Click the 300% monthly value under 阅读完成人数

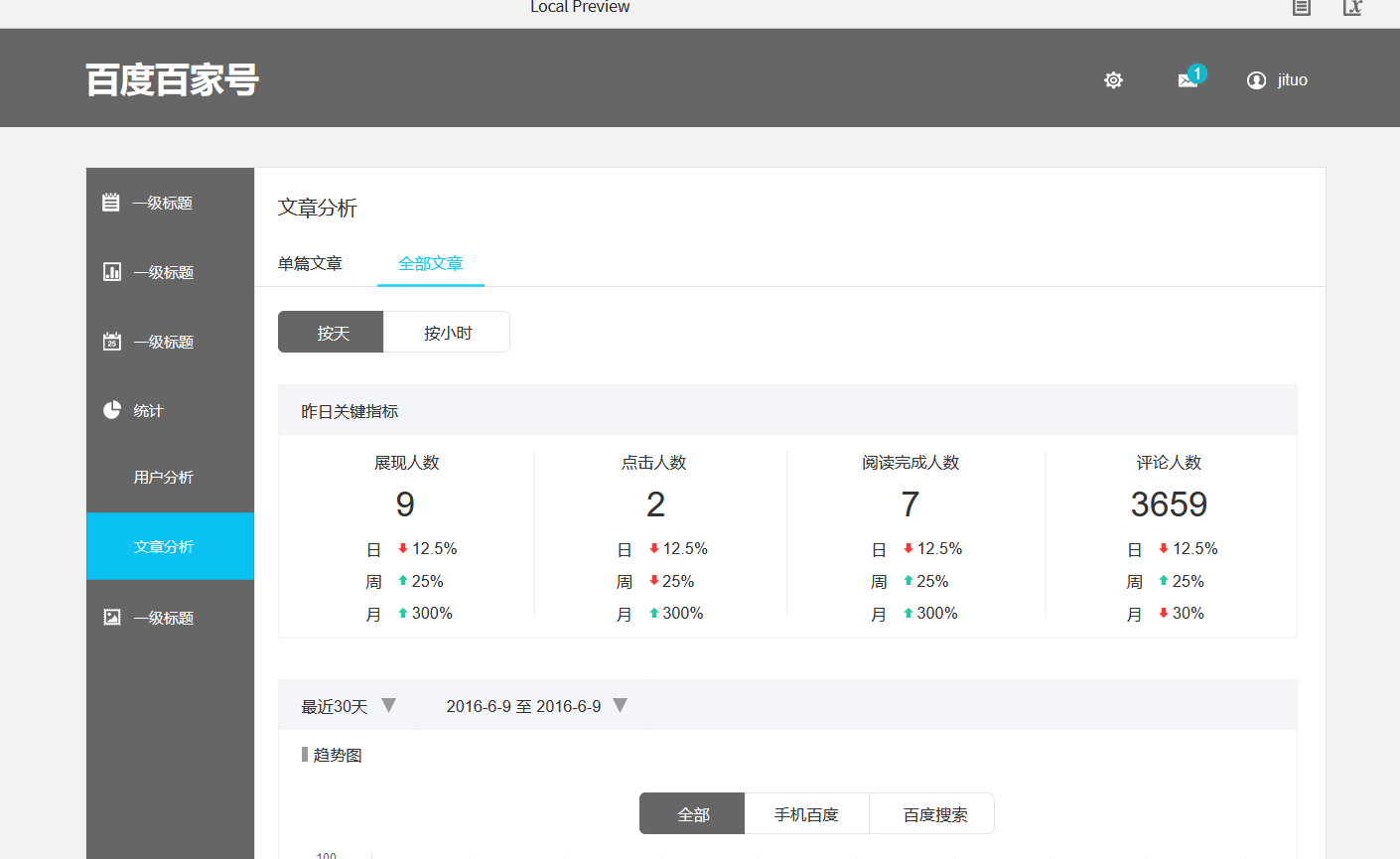pyautogui.click(x=937, y=614)
